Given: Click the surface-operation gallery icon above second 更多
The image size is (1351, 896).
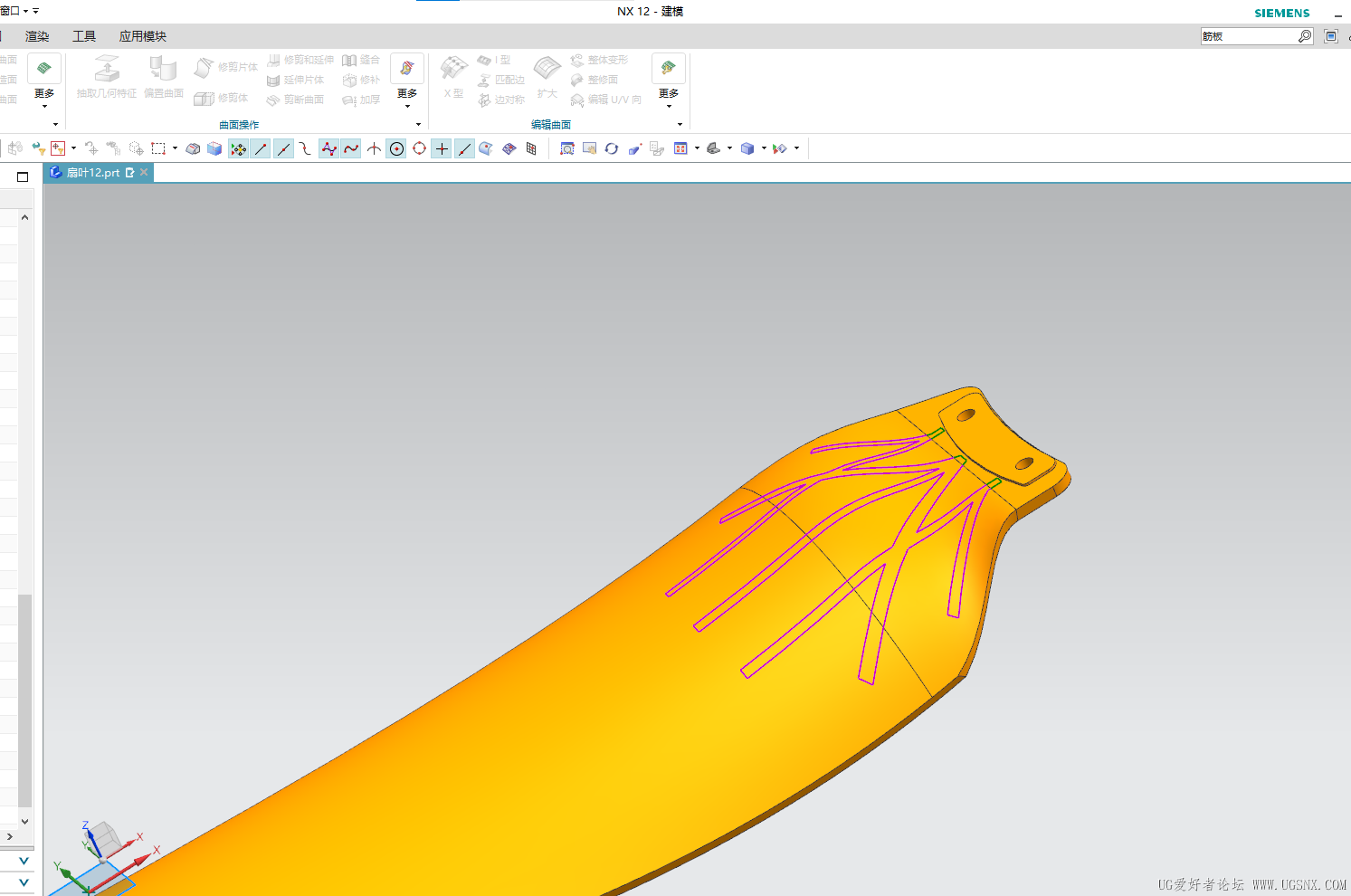Looking at the screenshot, I should 407,68.
